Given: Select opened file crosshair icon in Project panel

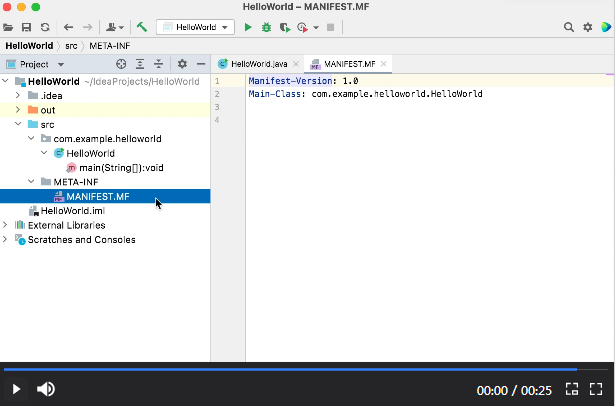Looking at the screenshot, I should tap(121, 64).
